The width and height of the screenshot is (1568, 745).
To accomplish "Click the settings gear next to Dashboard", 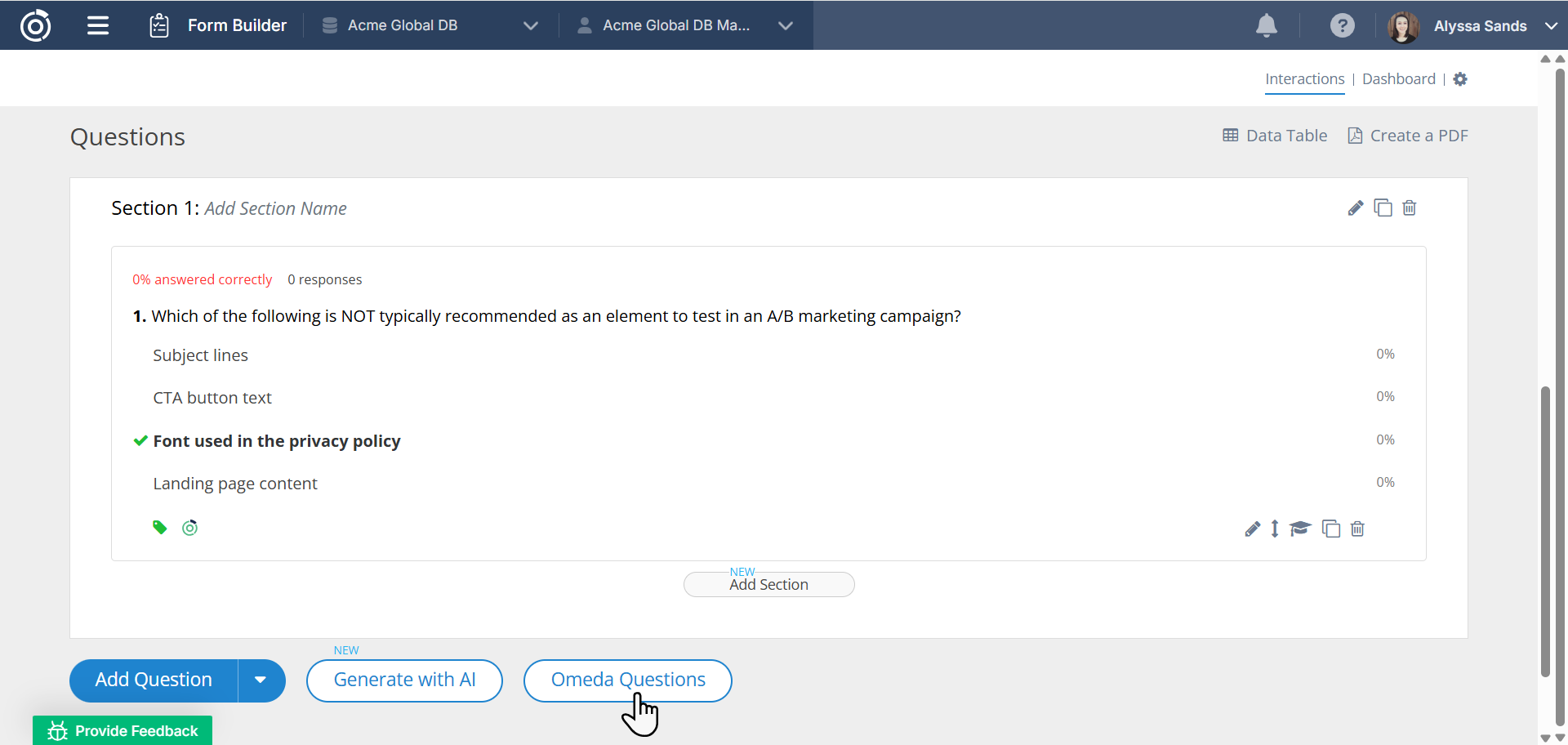I will (x=1460, y=79).
